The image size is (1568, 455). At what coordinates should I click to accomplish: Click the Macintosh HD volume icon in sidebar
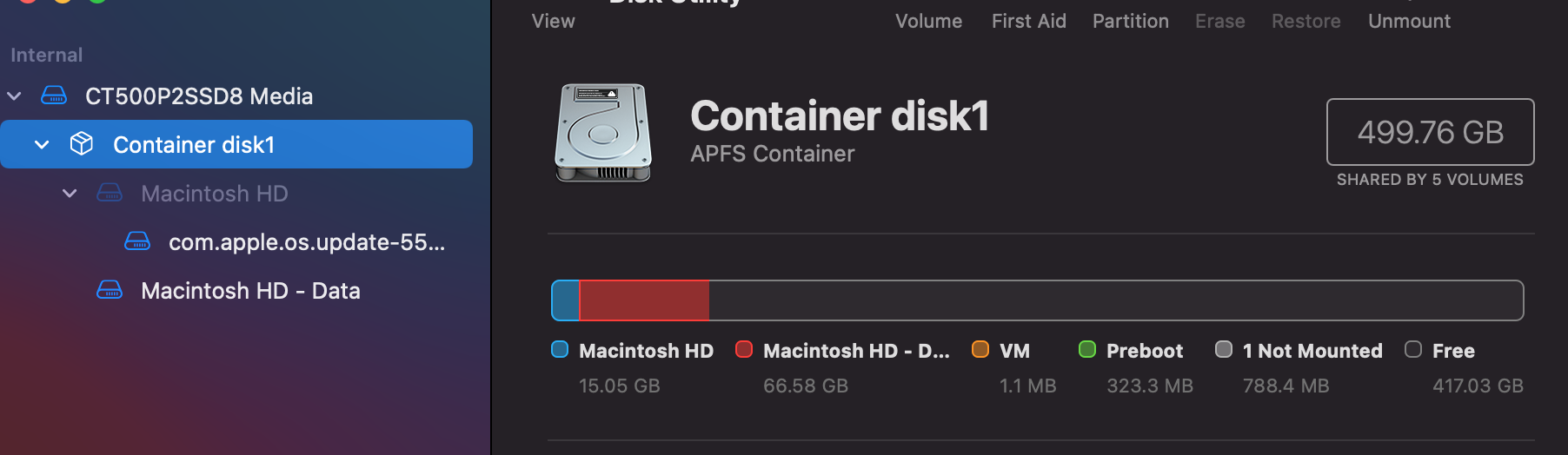coord(110,193)
